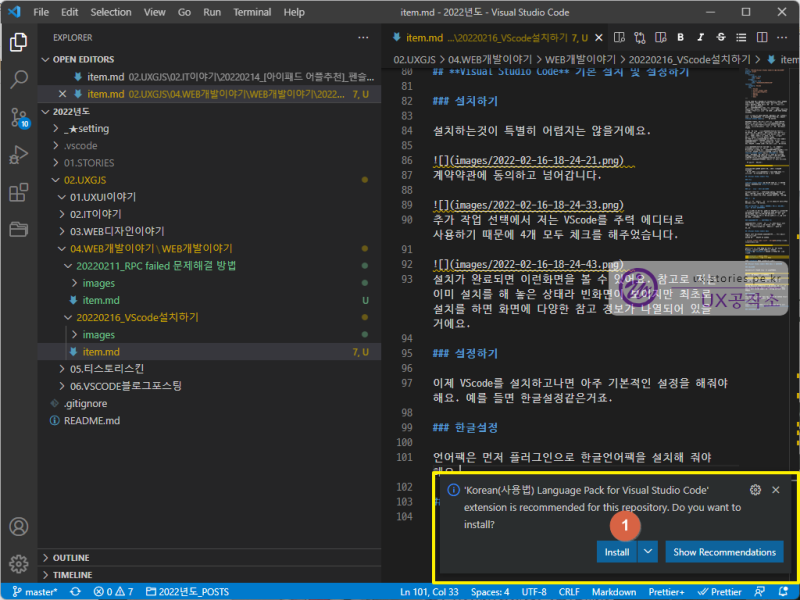The width and height of the screenshot is (800, 600).
Task: Open the Help menu
Action: point(294,12)
